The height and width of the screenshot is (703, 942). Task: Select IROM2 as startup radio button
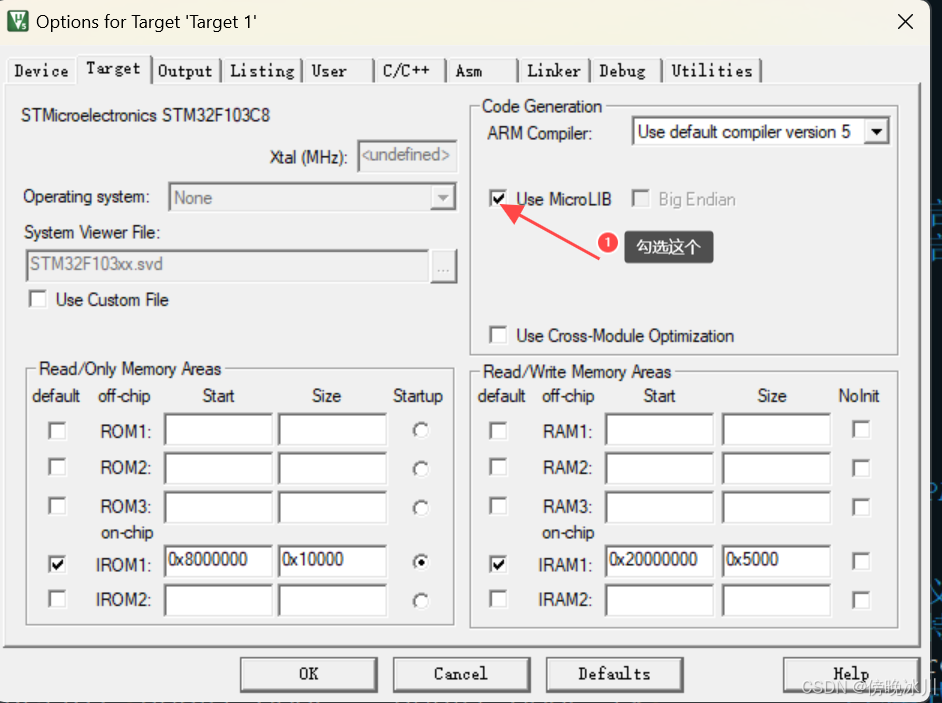421,601
